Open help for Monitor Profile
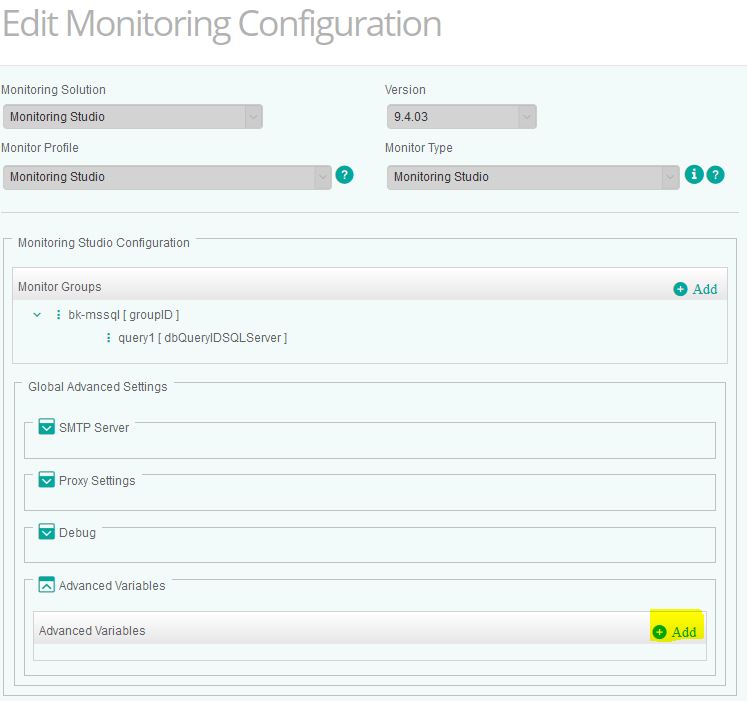The height and width of the screenshot is (701, 747). click(344, 175)
